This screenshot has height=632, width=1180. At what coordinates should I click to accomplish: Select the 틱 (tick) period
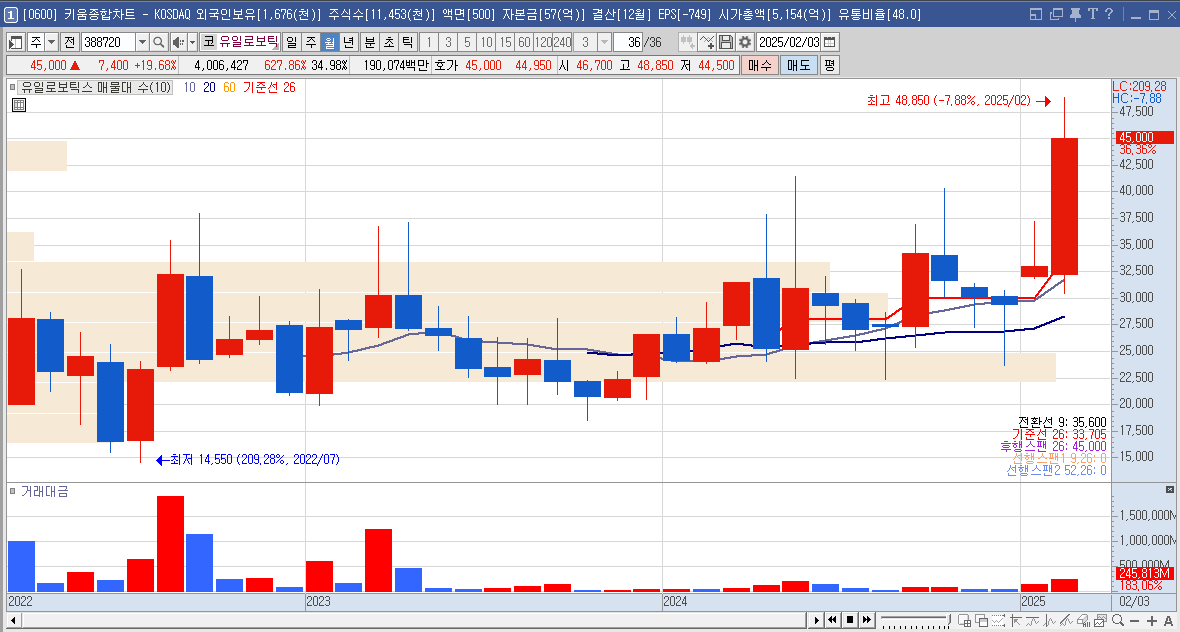pos(407,42)
